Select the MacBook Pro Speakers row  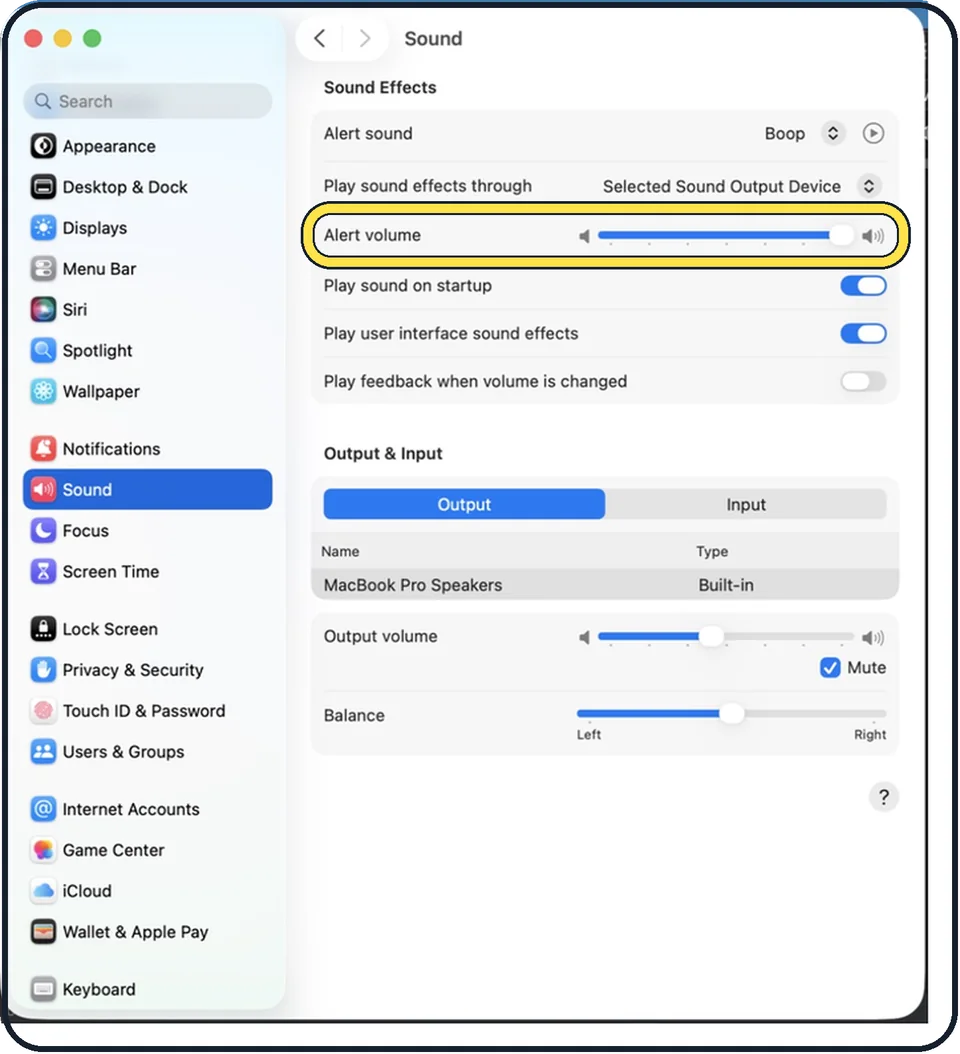click(x=605, y=585)
